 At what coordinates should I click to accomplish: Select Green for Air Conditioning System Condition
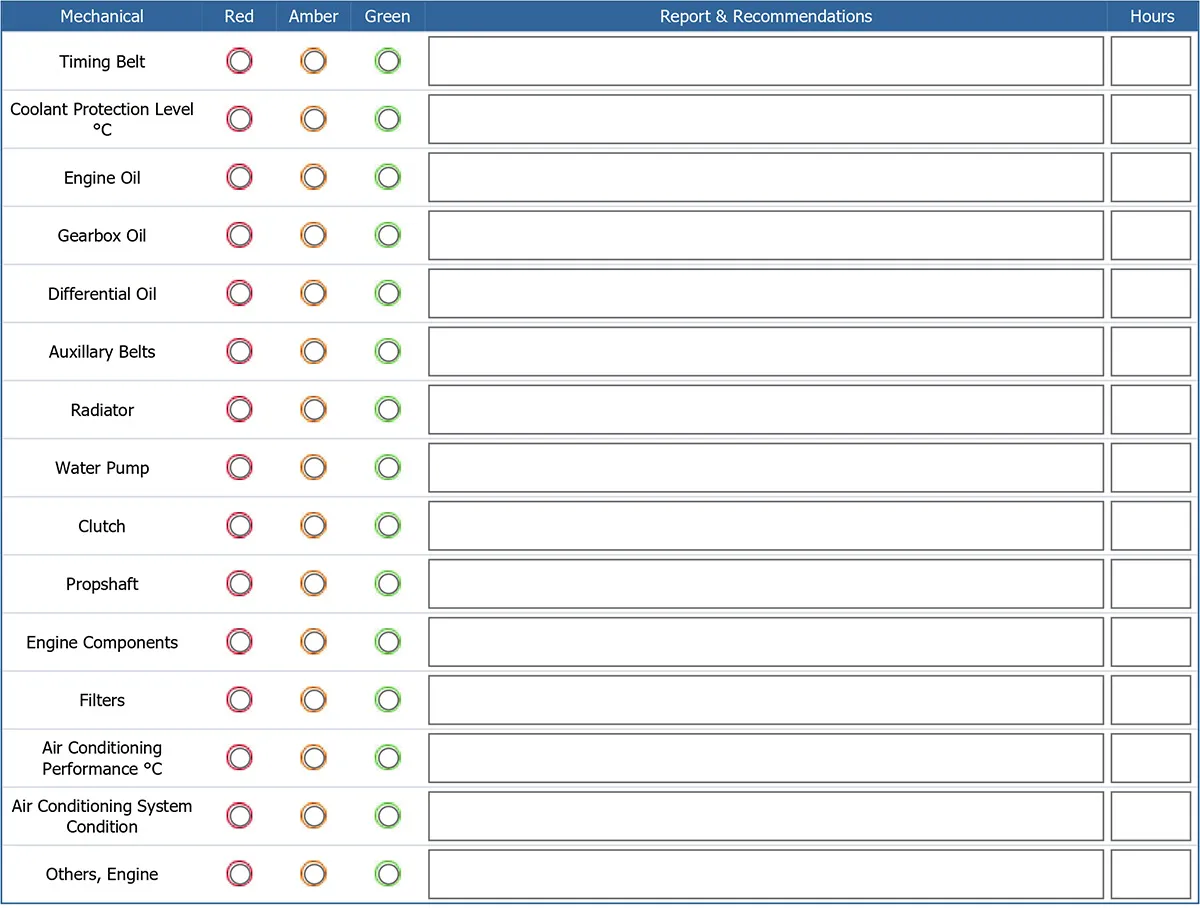[x=387, y=816]
